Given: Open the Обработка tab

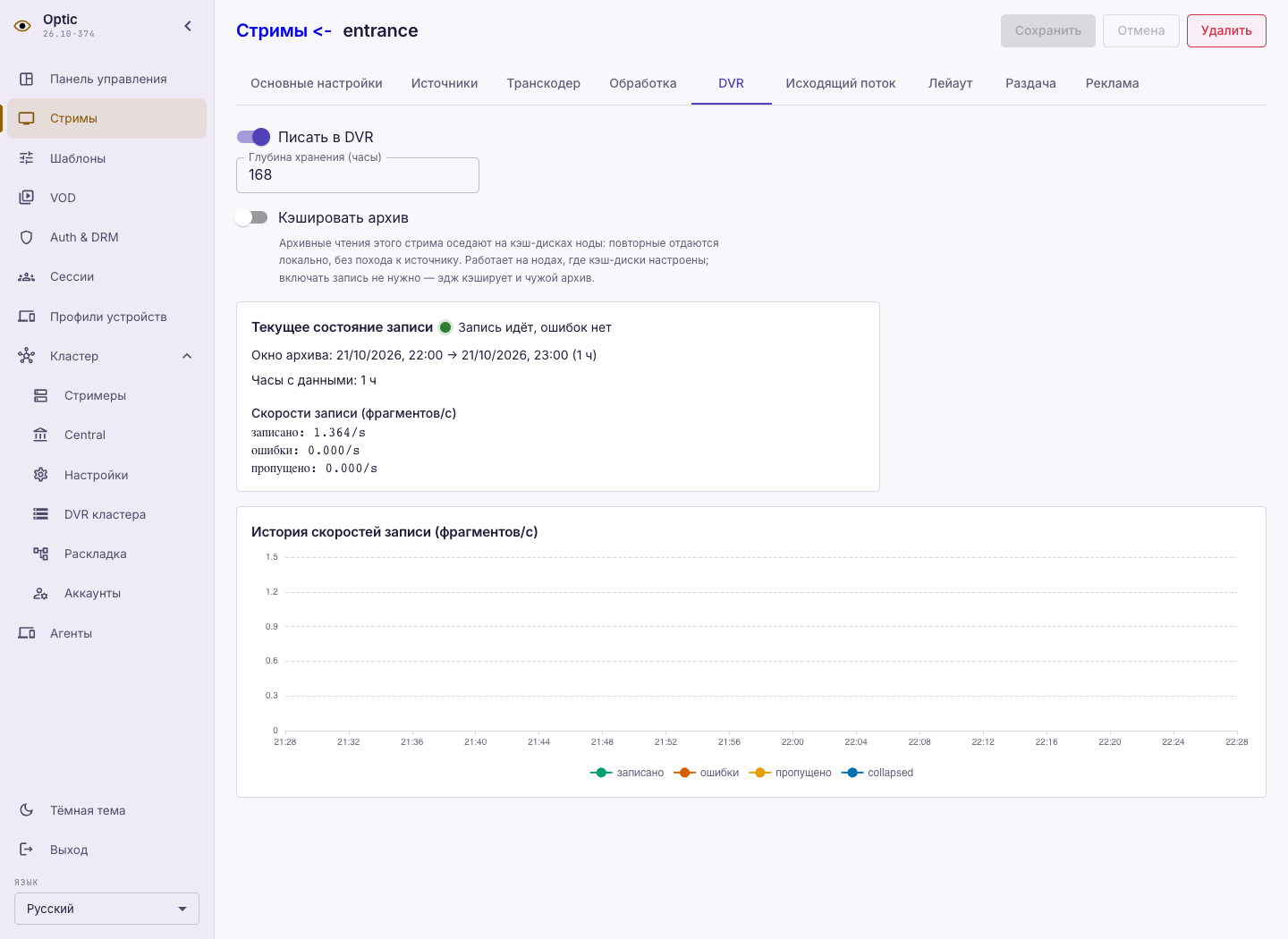Looking at the screenshot, I should pyautogui.click(x=643, y=83).
